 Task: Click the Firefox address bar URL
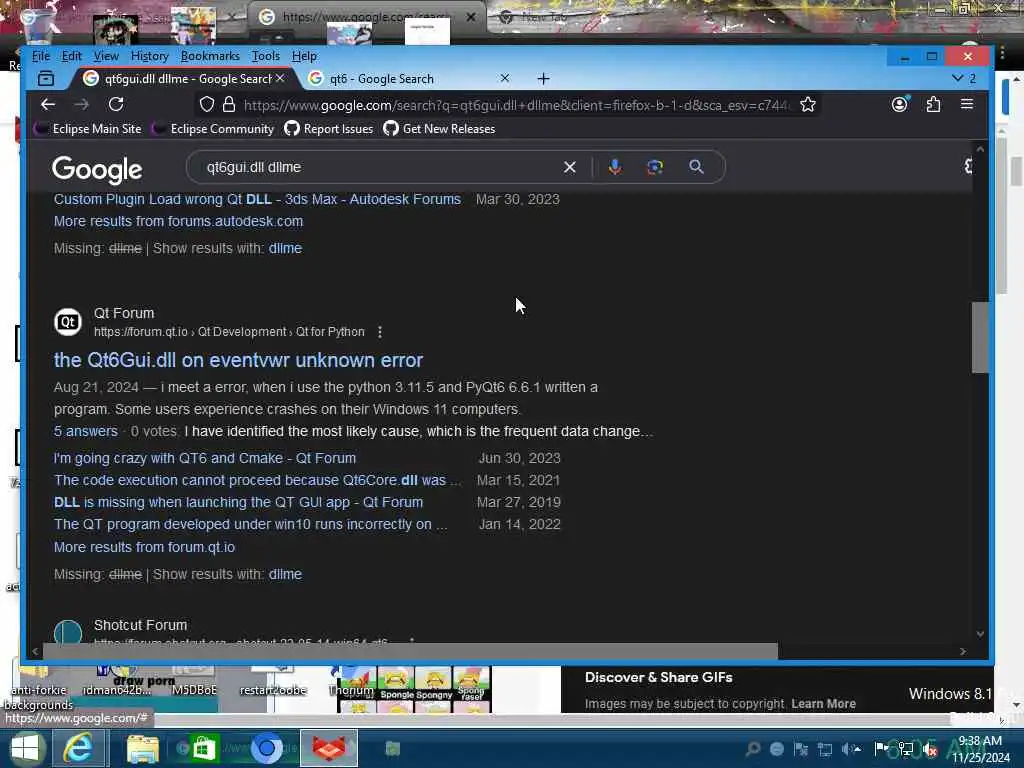pos(516,104)
